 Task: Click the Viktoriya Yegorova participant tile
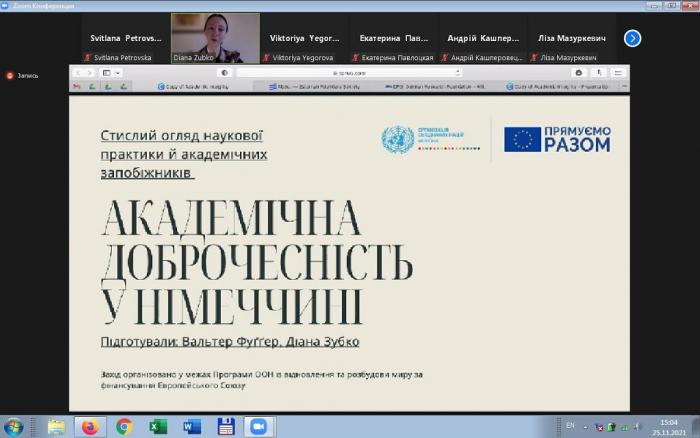click(x=305, y=38)
